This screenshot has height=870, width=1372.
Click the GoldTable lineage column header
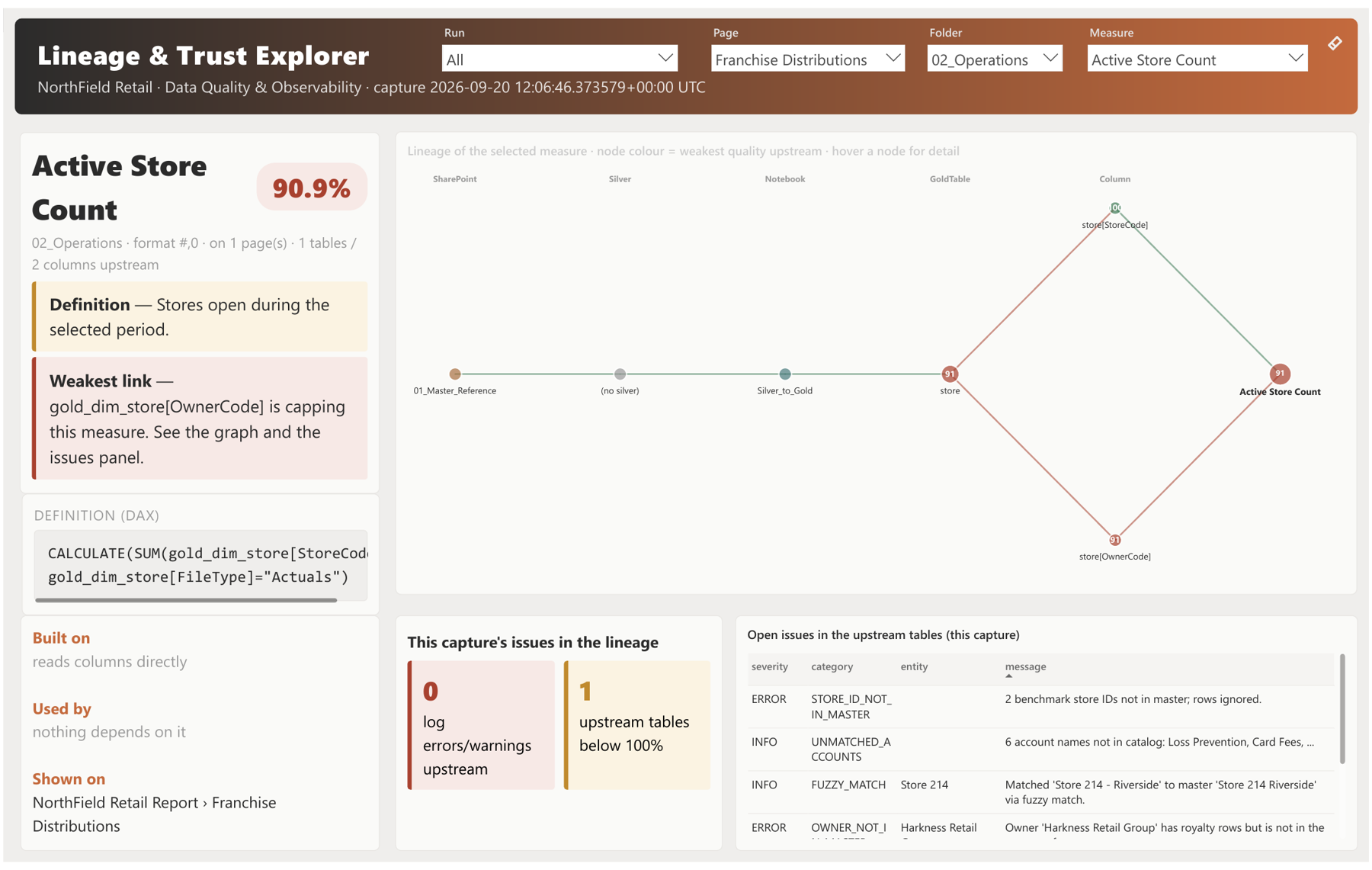[x=950, y=179]
